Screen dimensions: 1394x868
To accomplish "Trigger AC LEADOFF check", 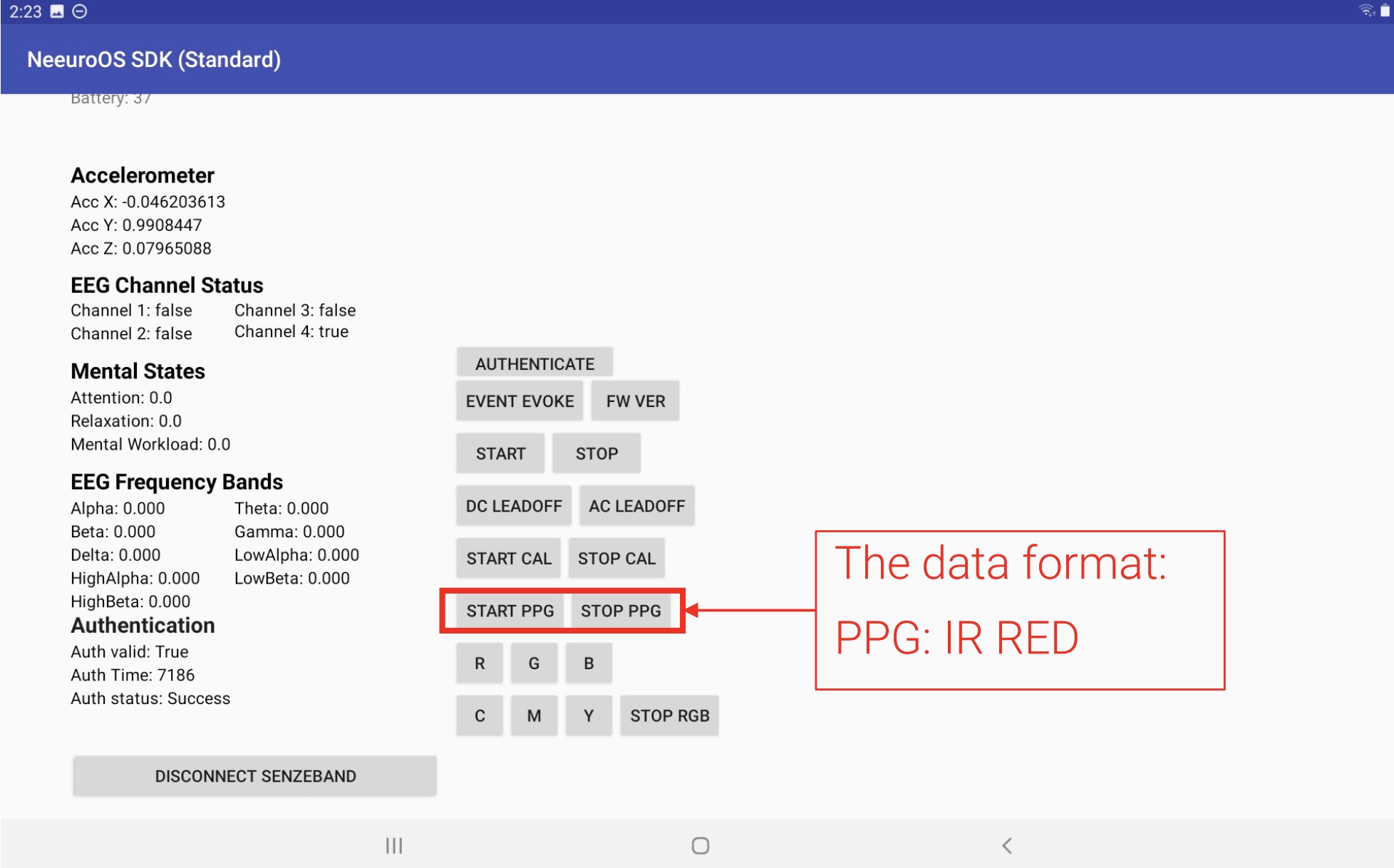I will coord(636,505).
